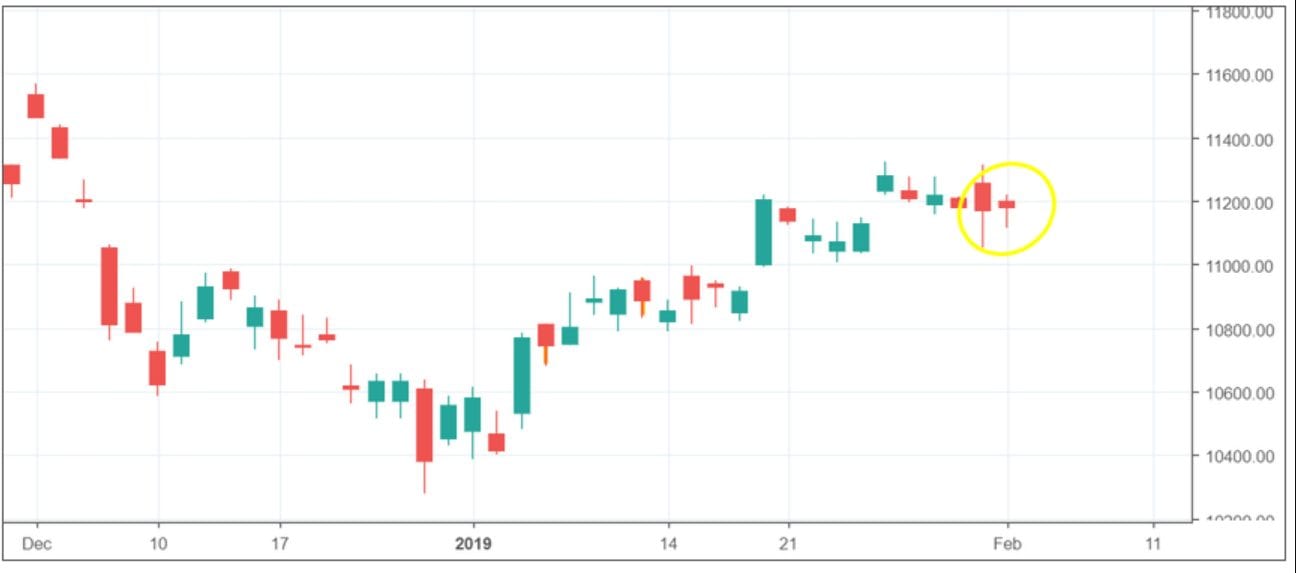Click the red candle with the lowest wick near 10300

424,425
